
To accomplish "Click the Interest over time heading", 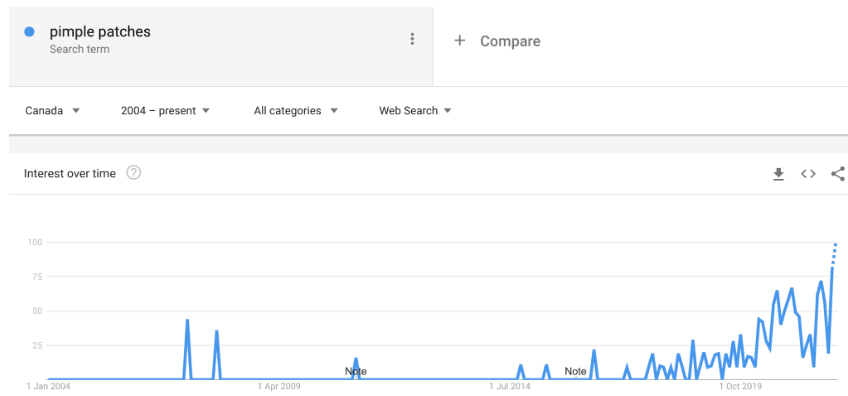I will 70,174.
